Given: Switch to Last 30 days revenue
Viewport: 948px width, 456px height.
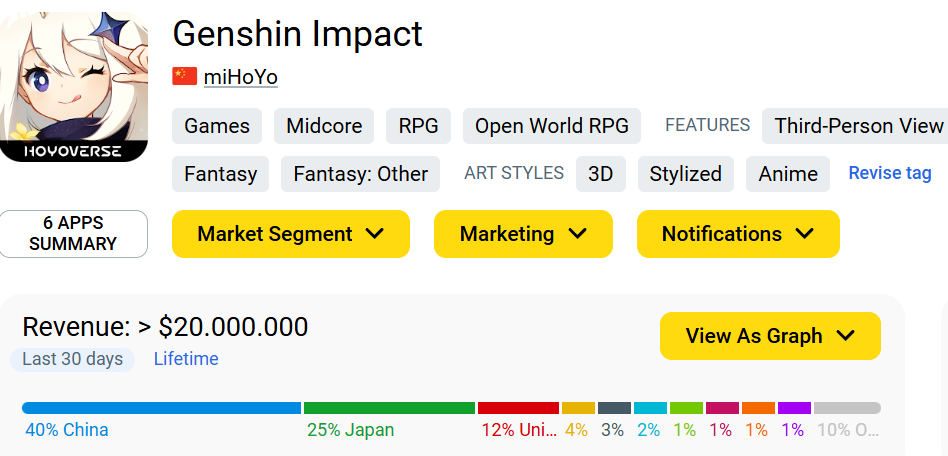Looking at the screenshot, I should tap(73, 359).
